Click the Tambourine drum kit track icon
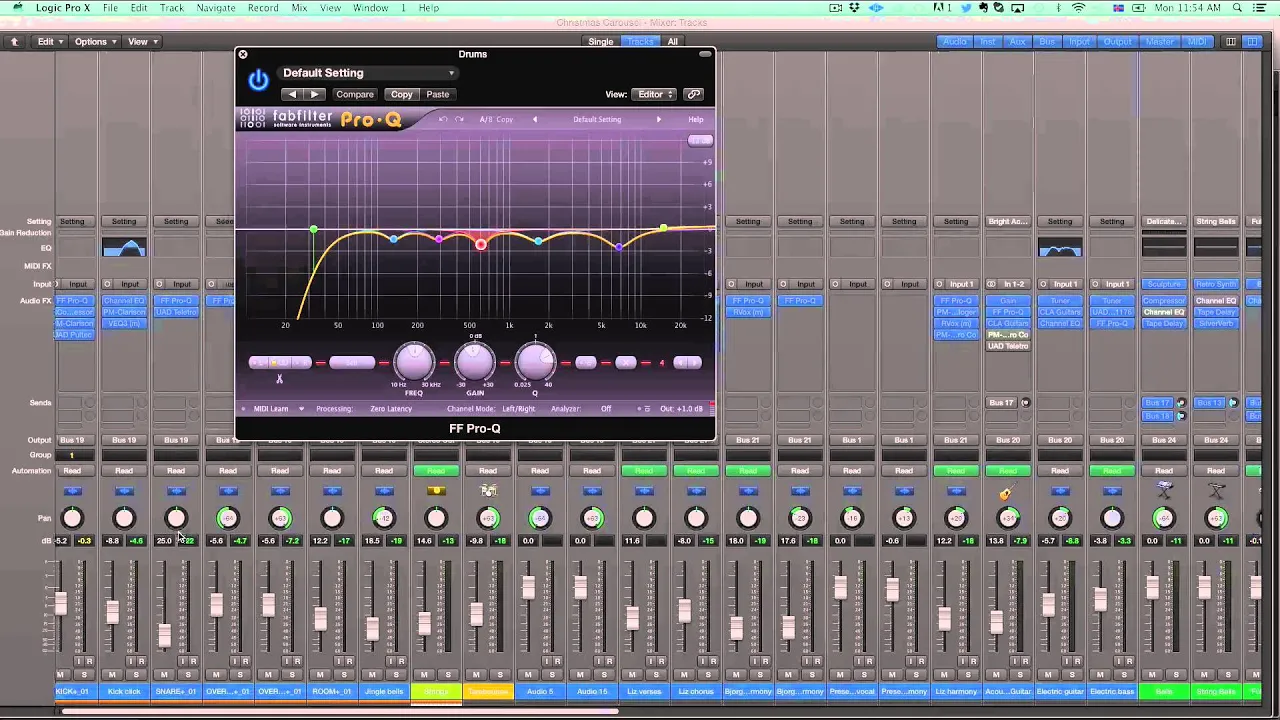This screenshot has width=1280, height=720. coord(488,491)
